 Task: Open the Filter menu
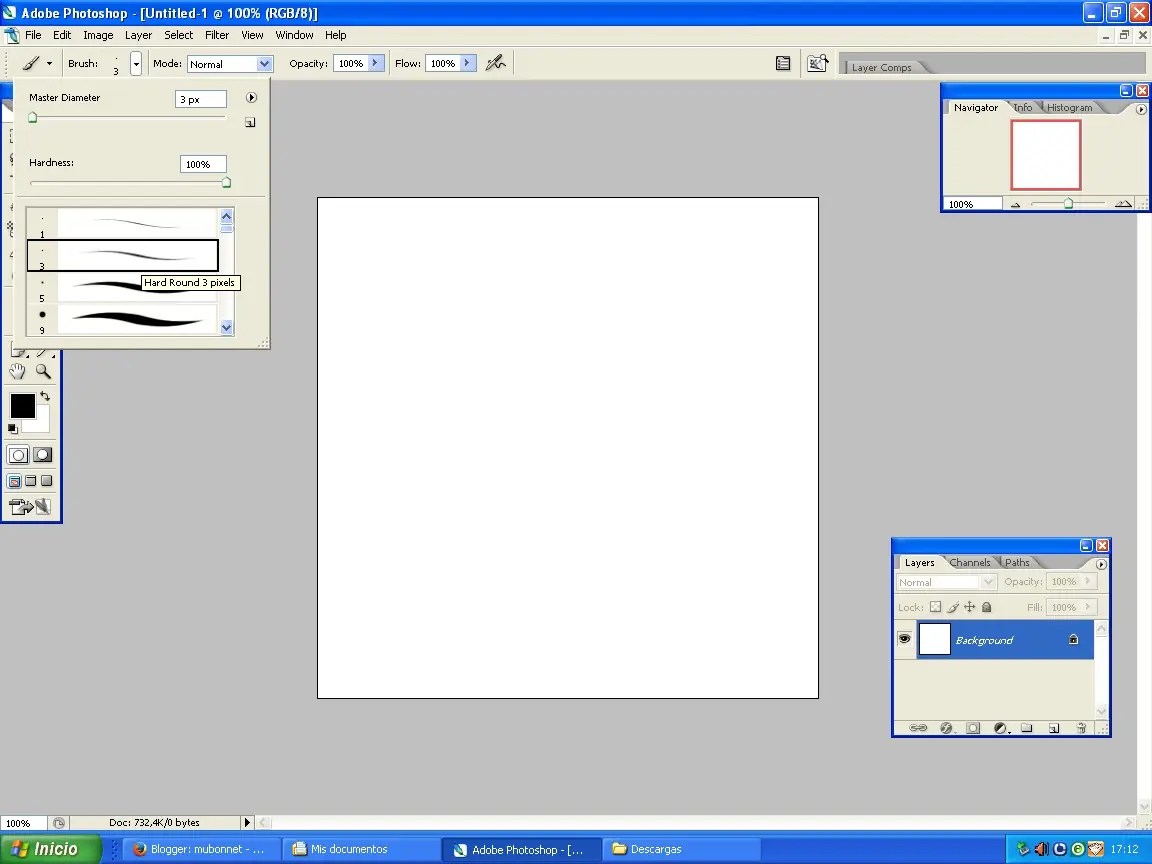pos(217,35)
